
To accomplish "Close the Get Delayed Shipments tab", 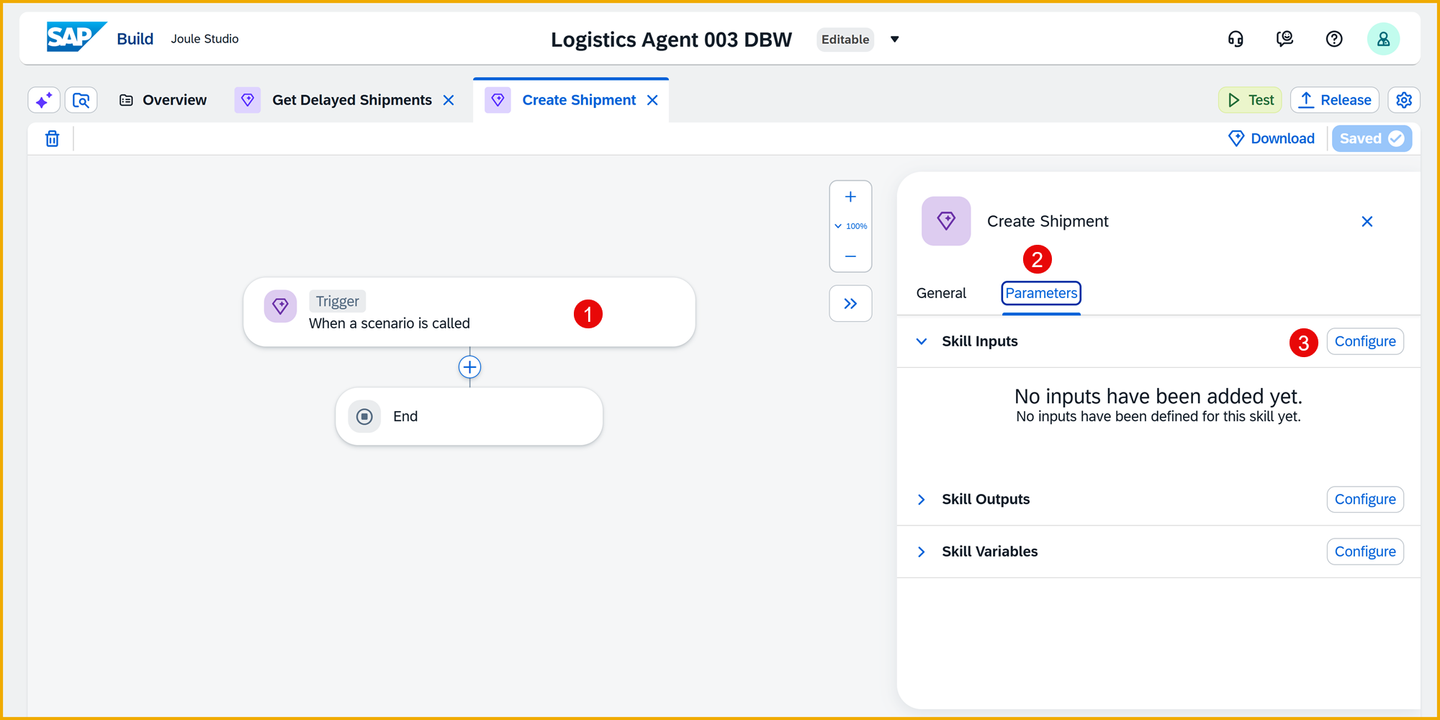I will [x=448, y=100].
